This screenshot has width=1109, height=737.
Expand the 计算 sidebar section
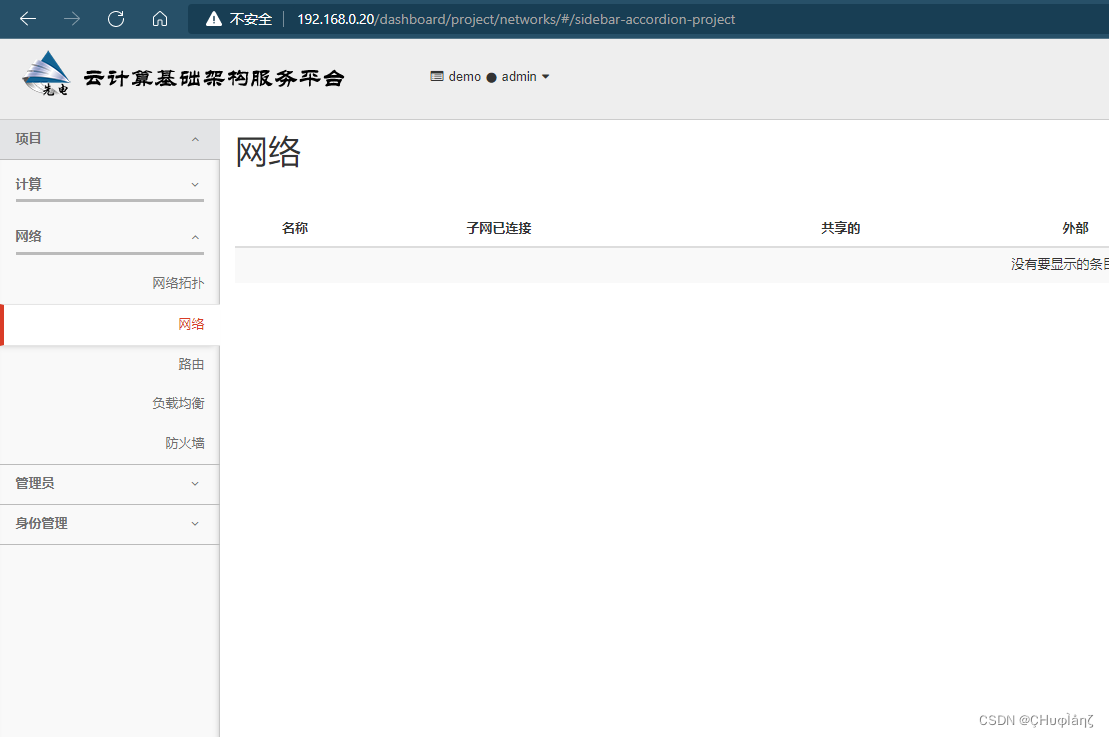click(x=110, y=185)
